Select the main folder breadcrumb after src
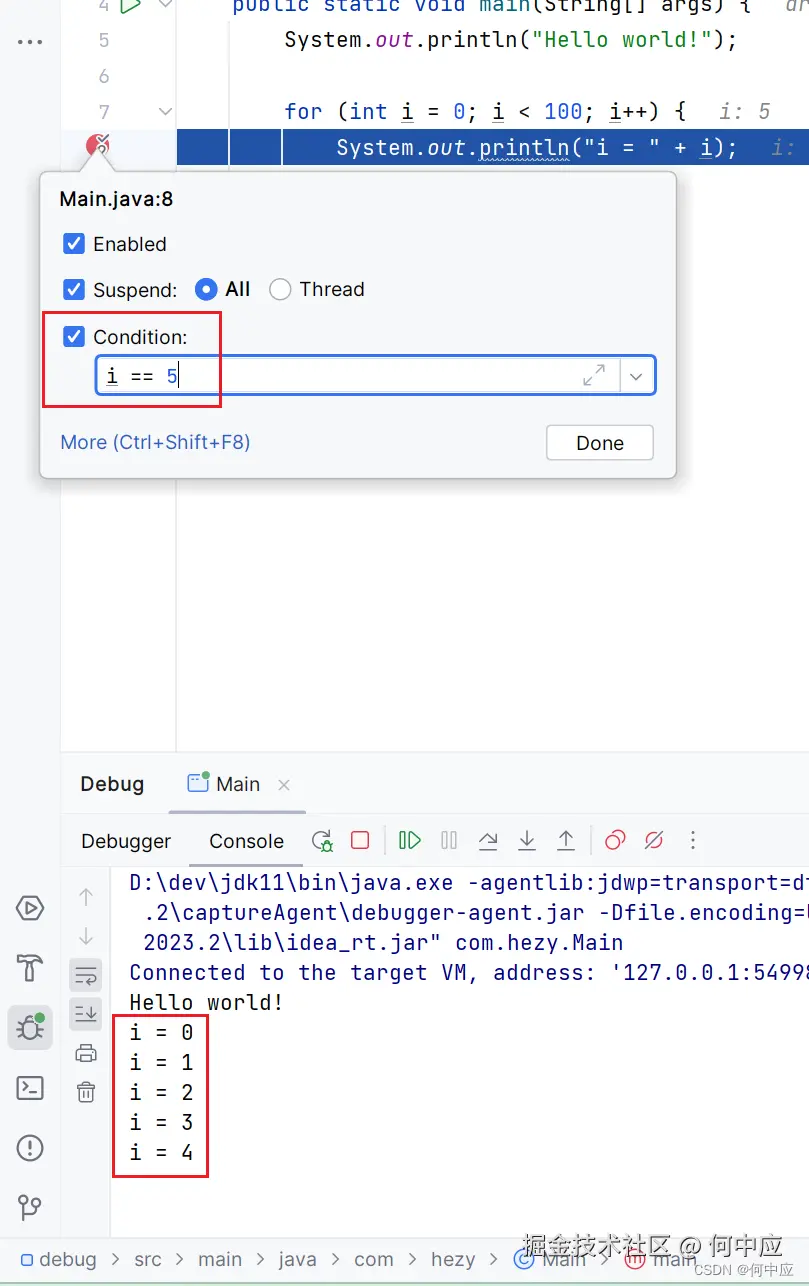The width and height of the screenshot is (809, 1286). coord(220,1259)
